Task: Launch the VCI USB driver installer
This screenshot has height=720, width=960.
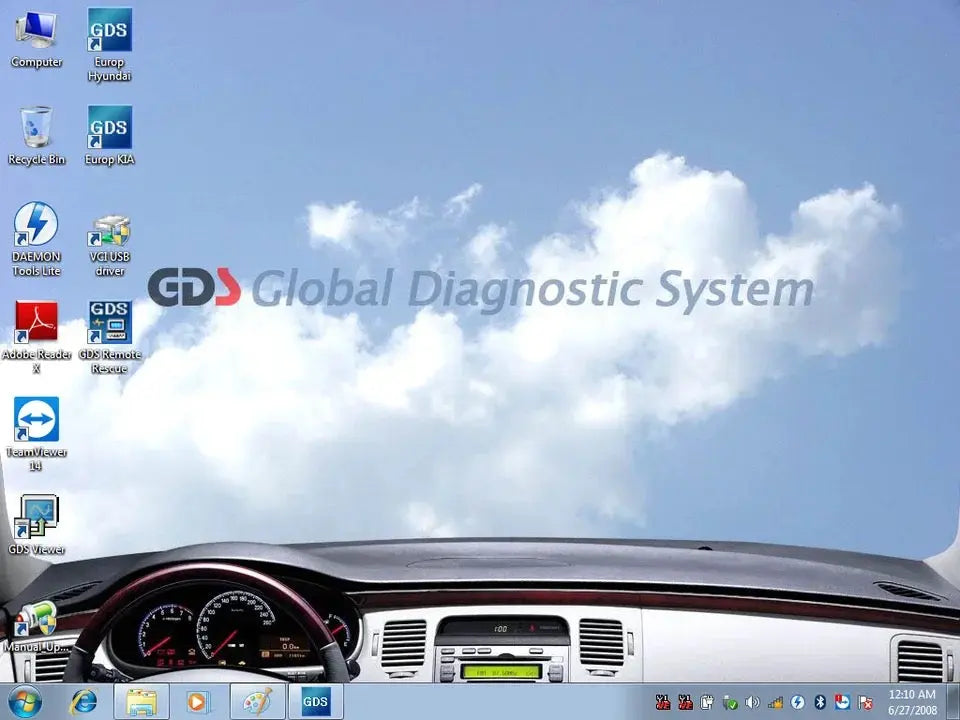Action: tap(108, 230)
